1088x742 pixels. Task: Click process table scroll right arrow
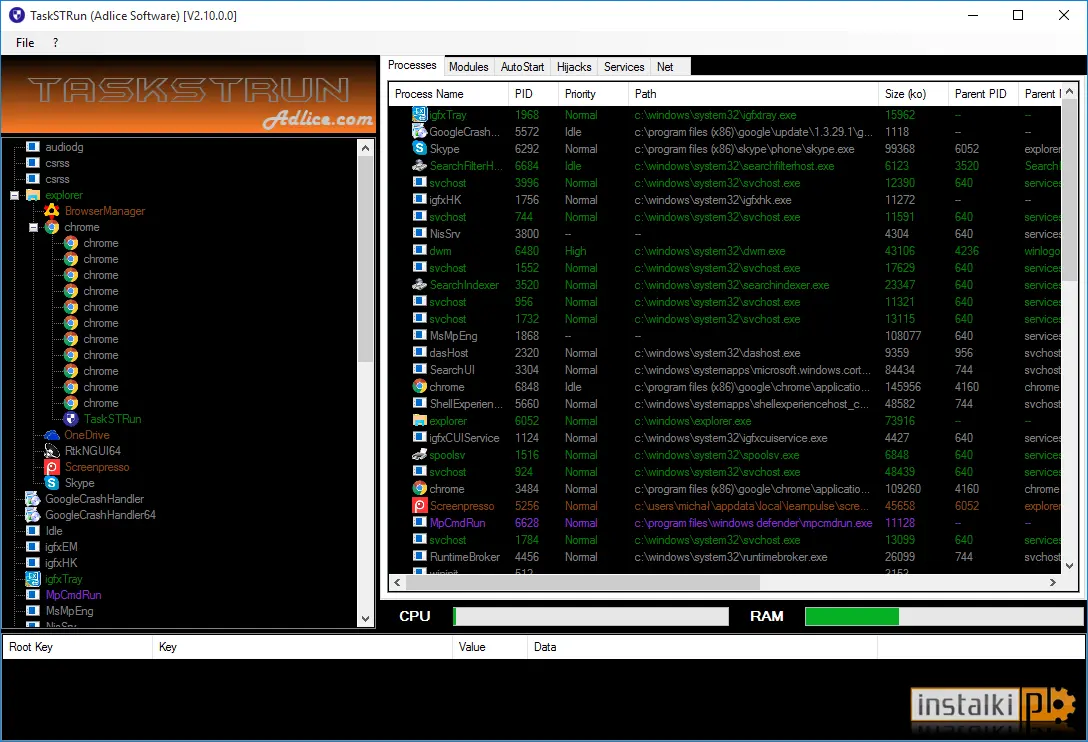pos(1053,582)
